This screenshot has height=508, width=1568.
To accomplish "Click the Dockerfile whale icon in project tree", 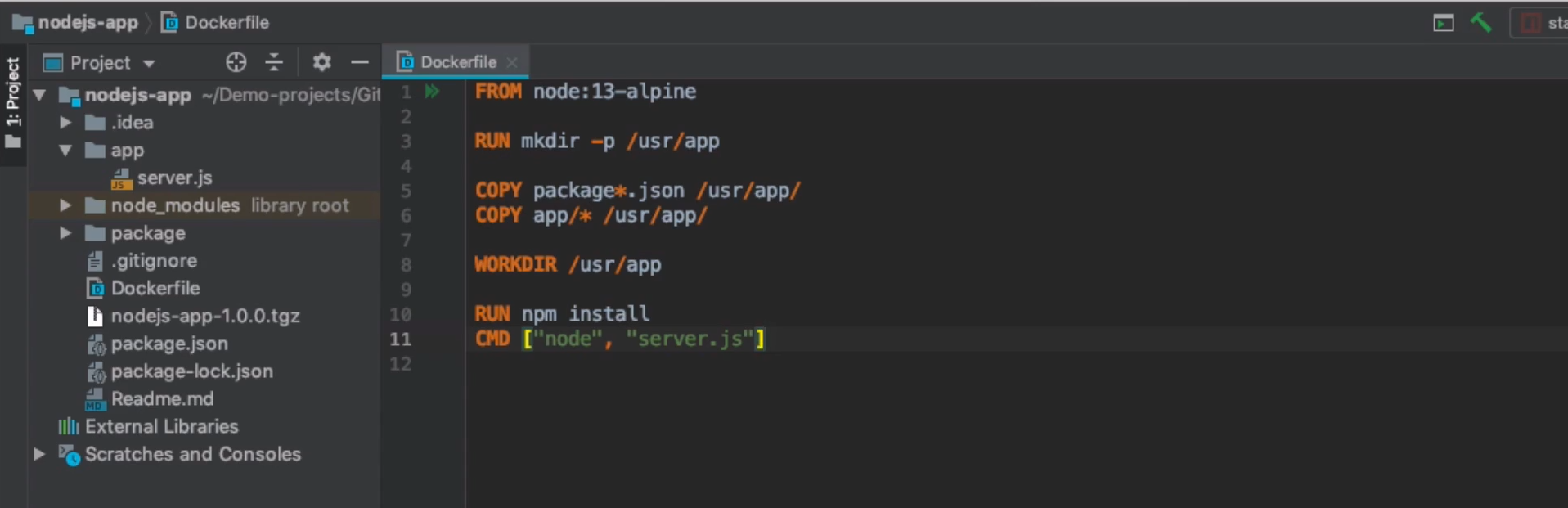I will (x=96, y=289).
